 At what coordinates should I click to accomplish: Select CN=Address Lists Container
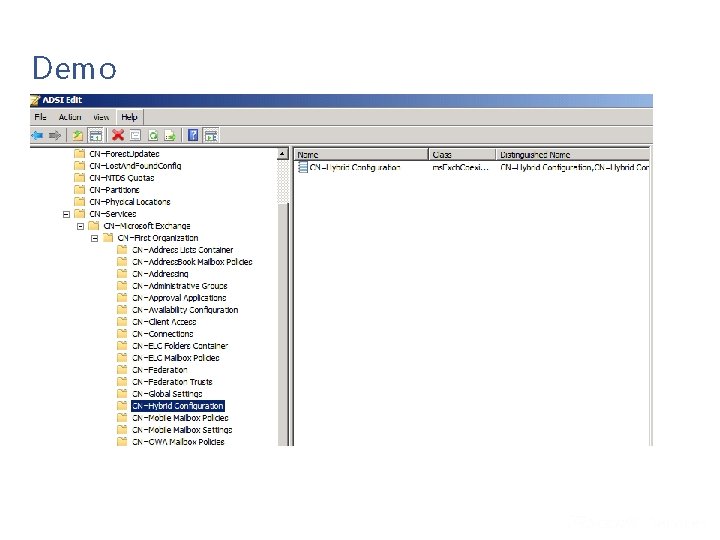click(x=182, y=250)
